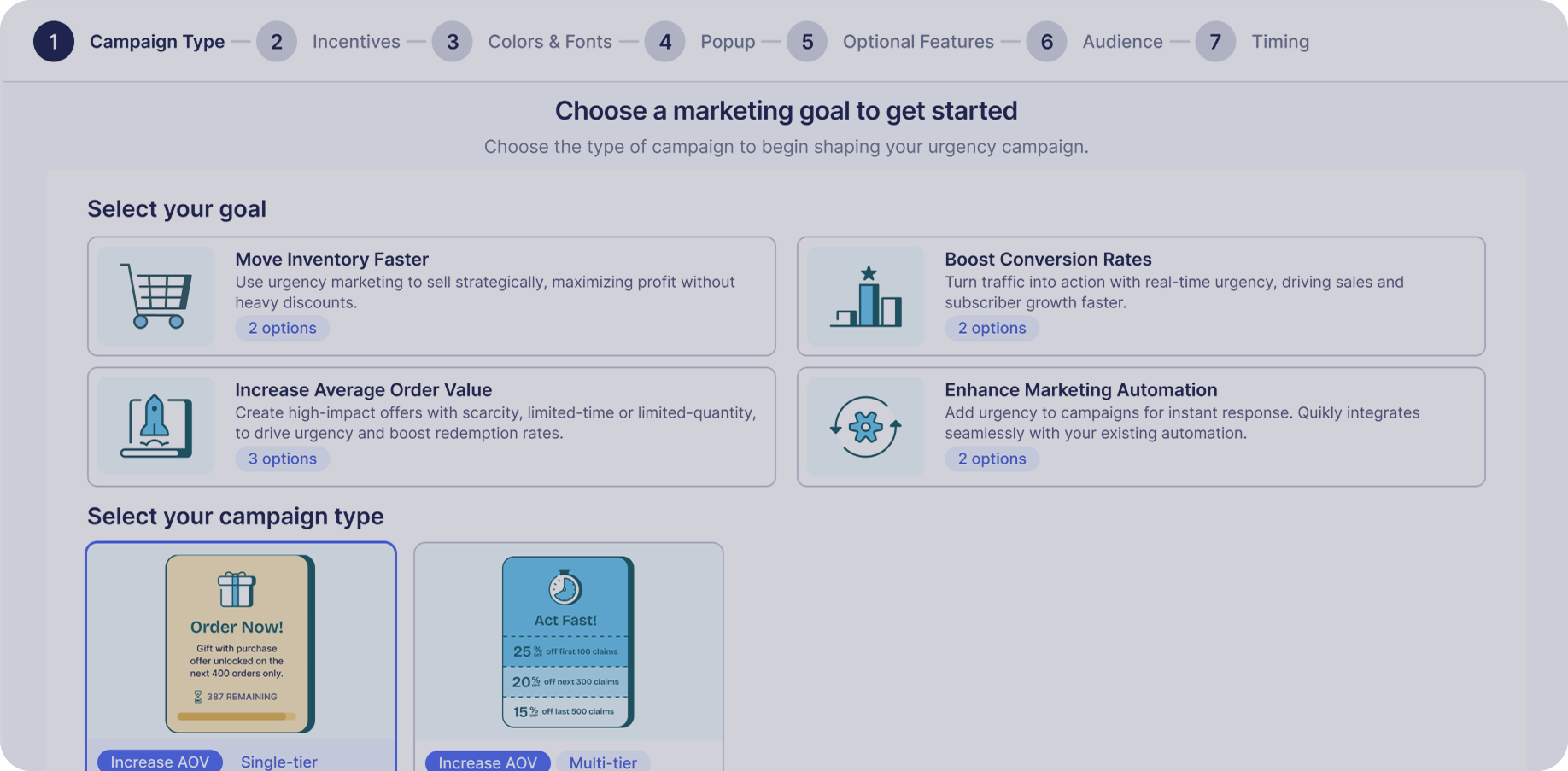Open the Timing step in the wizard
Image resolution: width=1568 pixels, height=771 pixels.
click(1280, 41)
